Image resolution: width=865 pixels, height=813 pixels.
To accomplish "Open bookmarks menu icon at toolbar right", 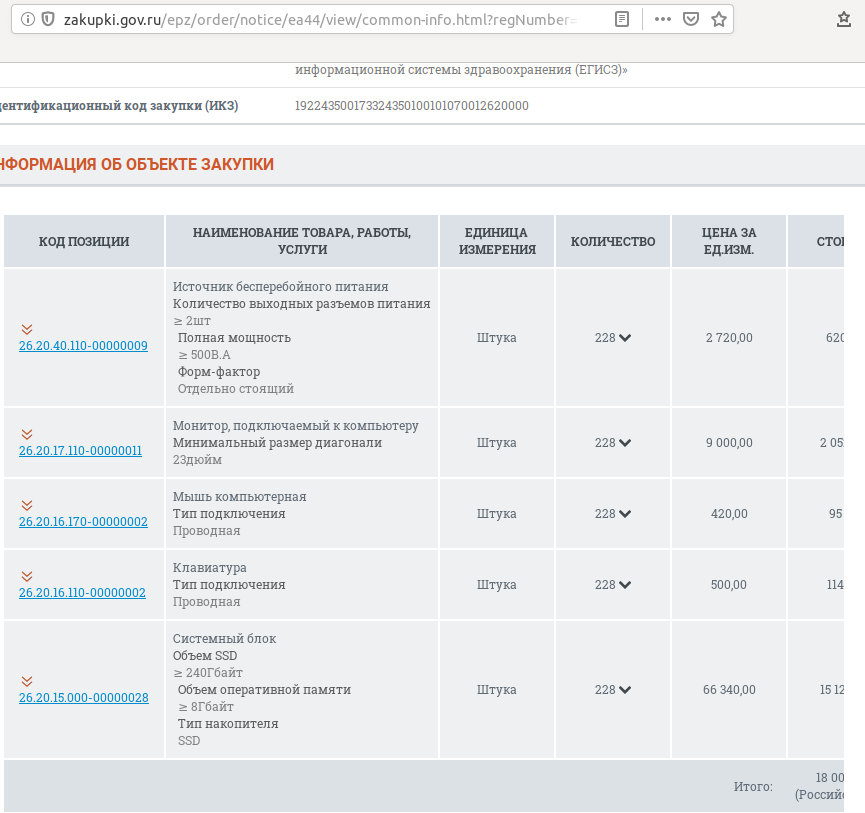I will point(843,19).
